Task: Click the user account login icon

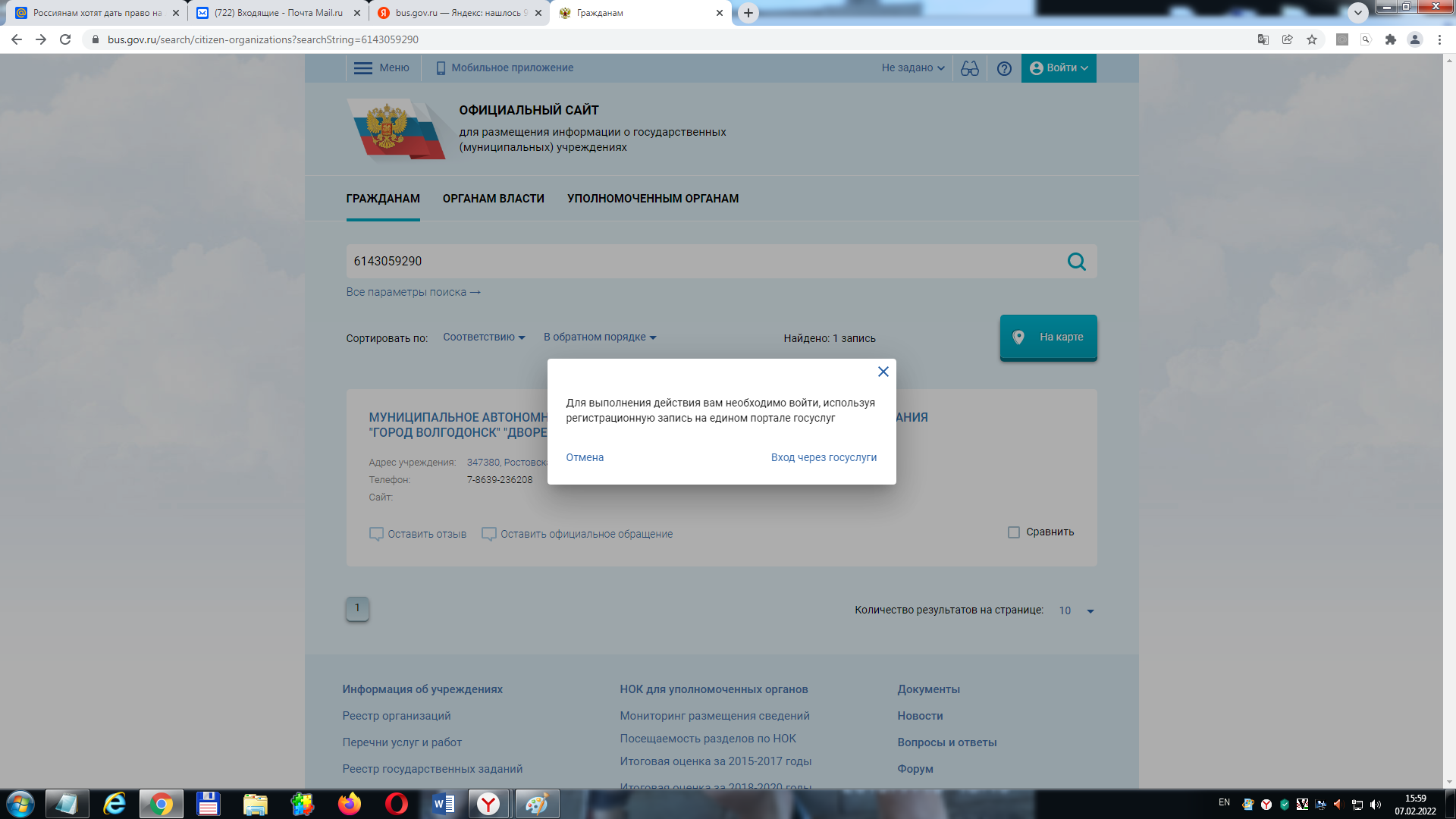Action: point(1040,67)
